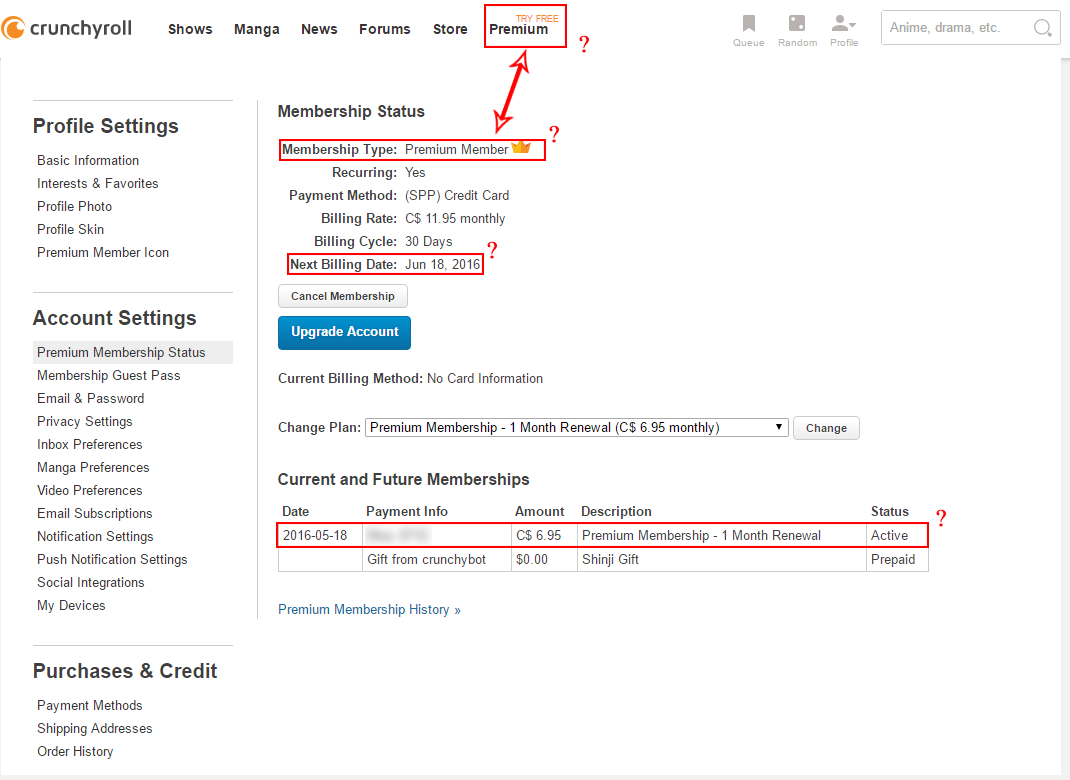Click the Cancel Membership button
The height and width of the screenshot is (780, 1070).
point(343,296)
